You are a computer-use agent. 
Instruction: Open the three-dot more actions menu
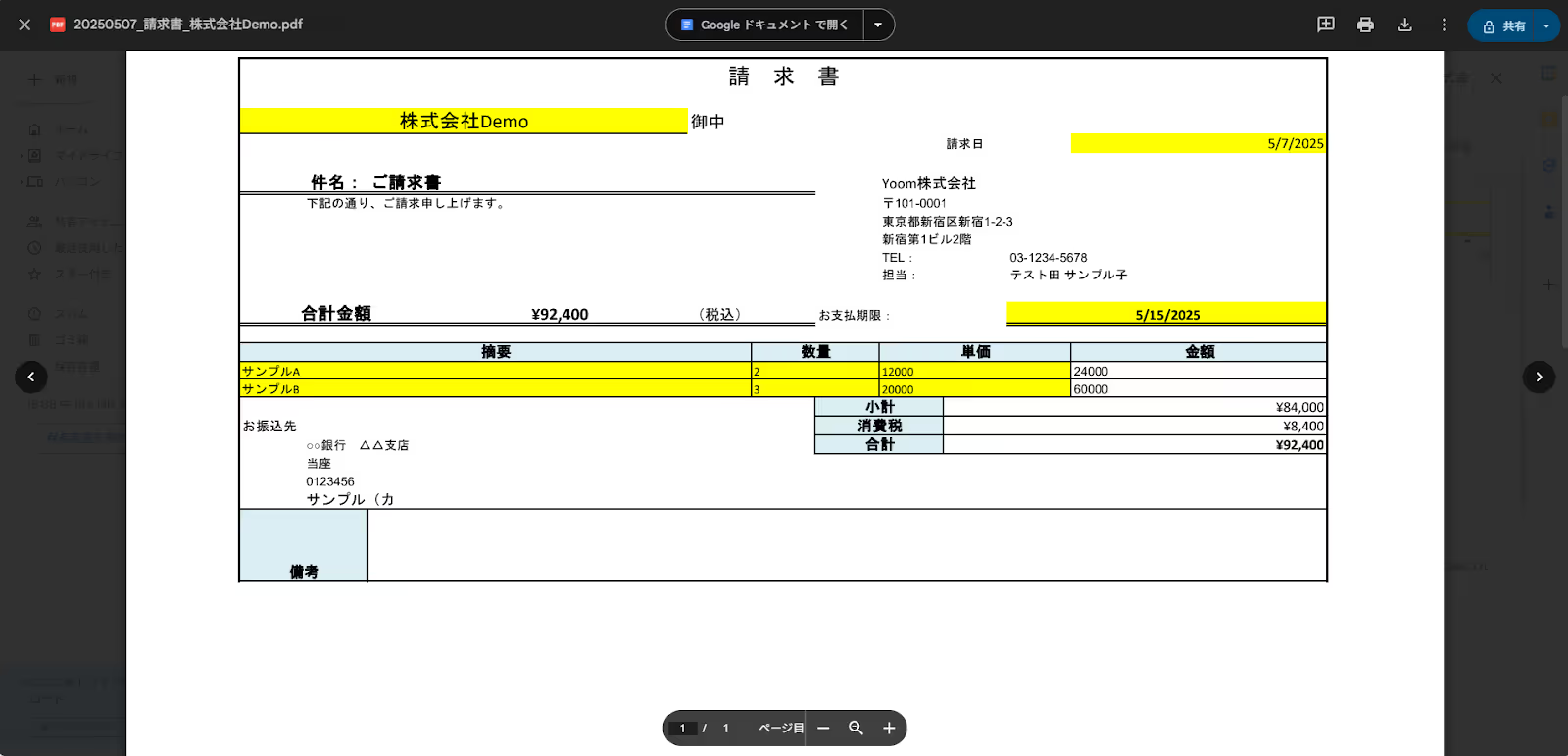[x=1444, y=25]
